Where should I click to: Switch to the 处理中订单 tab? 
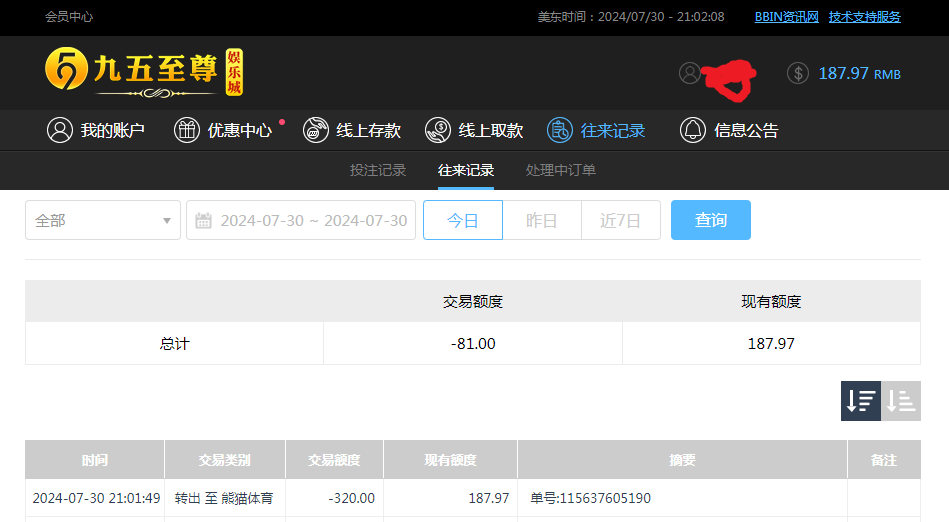[x=560, y=170]
